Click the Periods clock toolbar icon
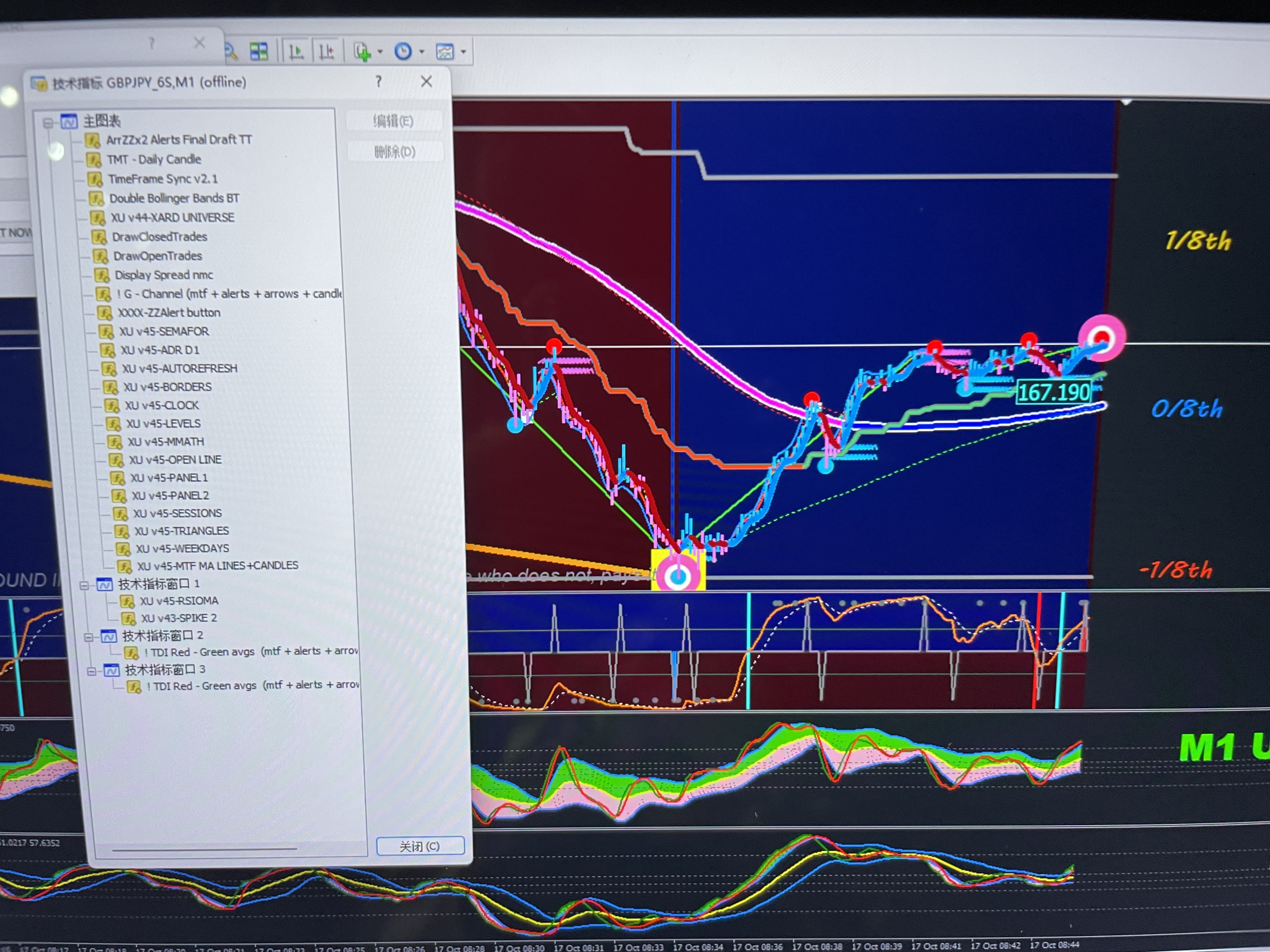 403,52
